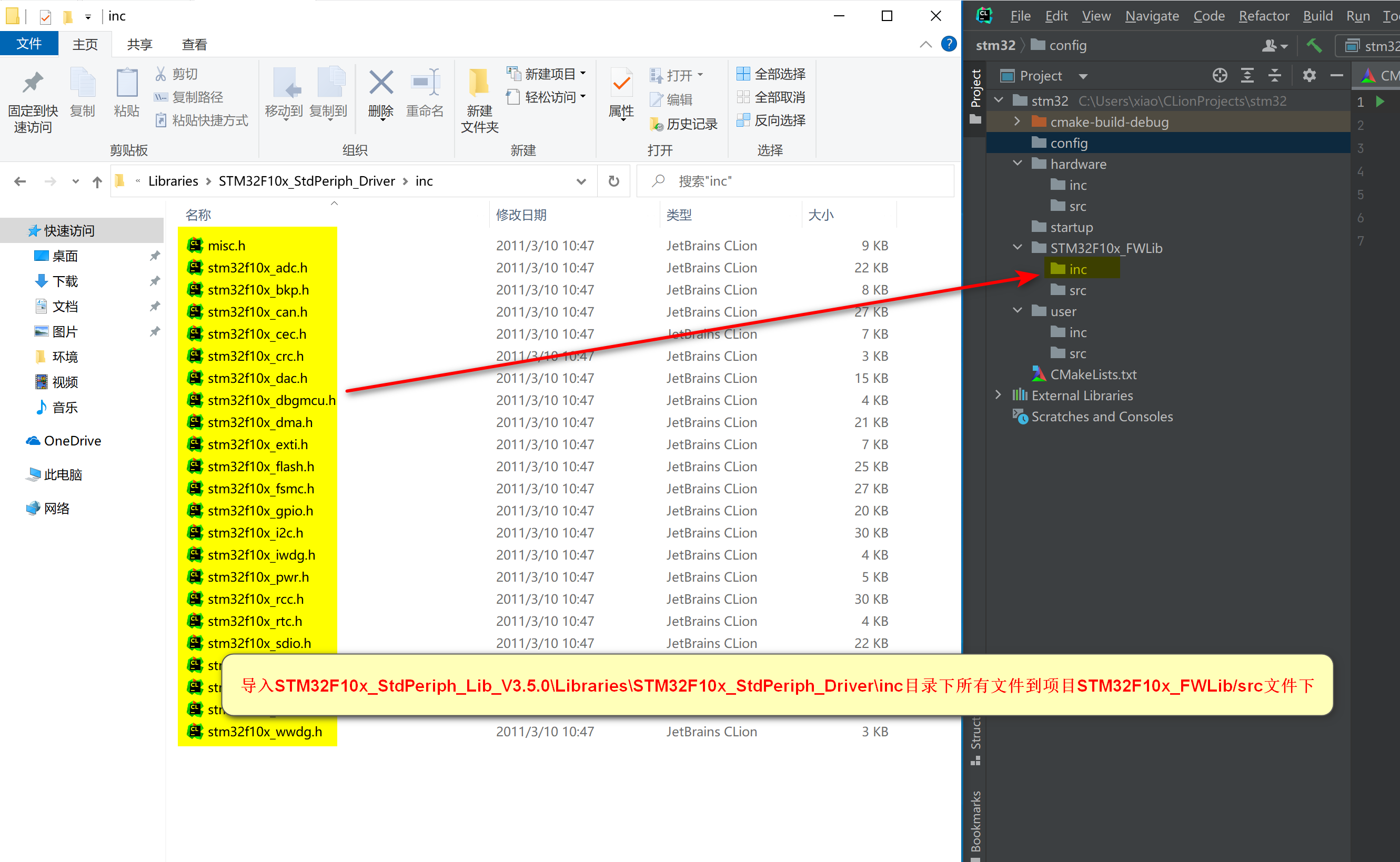This screenshot has height=862, width=1400.
Task: Open the CLion Refactor menu
Action: [x=1264, y=15]
